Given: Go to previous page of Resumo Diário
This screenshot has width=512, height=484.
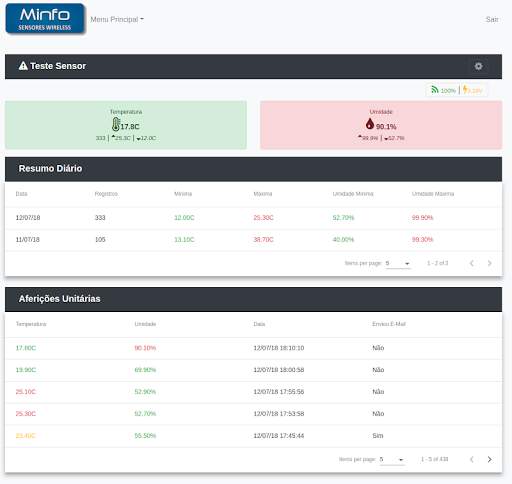Looking at the screenshot, I should pos(471,263).
